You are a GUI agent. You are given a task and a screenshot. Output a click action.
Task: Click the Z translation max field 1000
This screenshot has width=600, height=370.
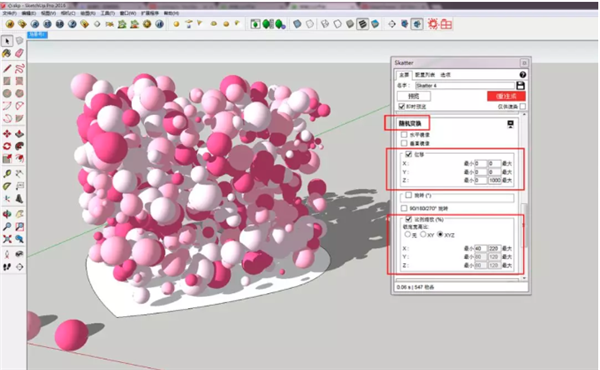494,180
